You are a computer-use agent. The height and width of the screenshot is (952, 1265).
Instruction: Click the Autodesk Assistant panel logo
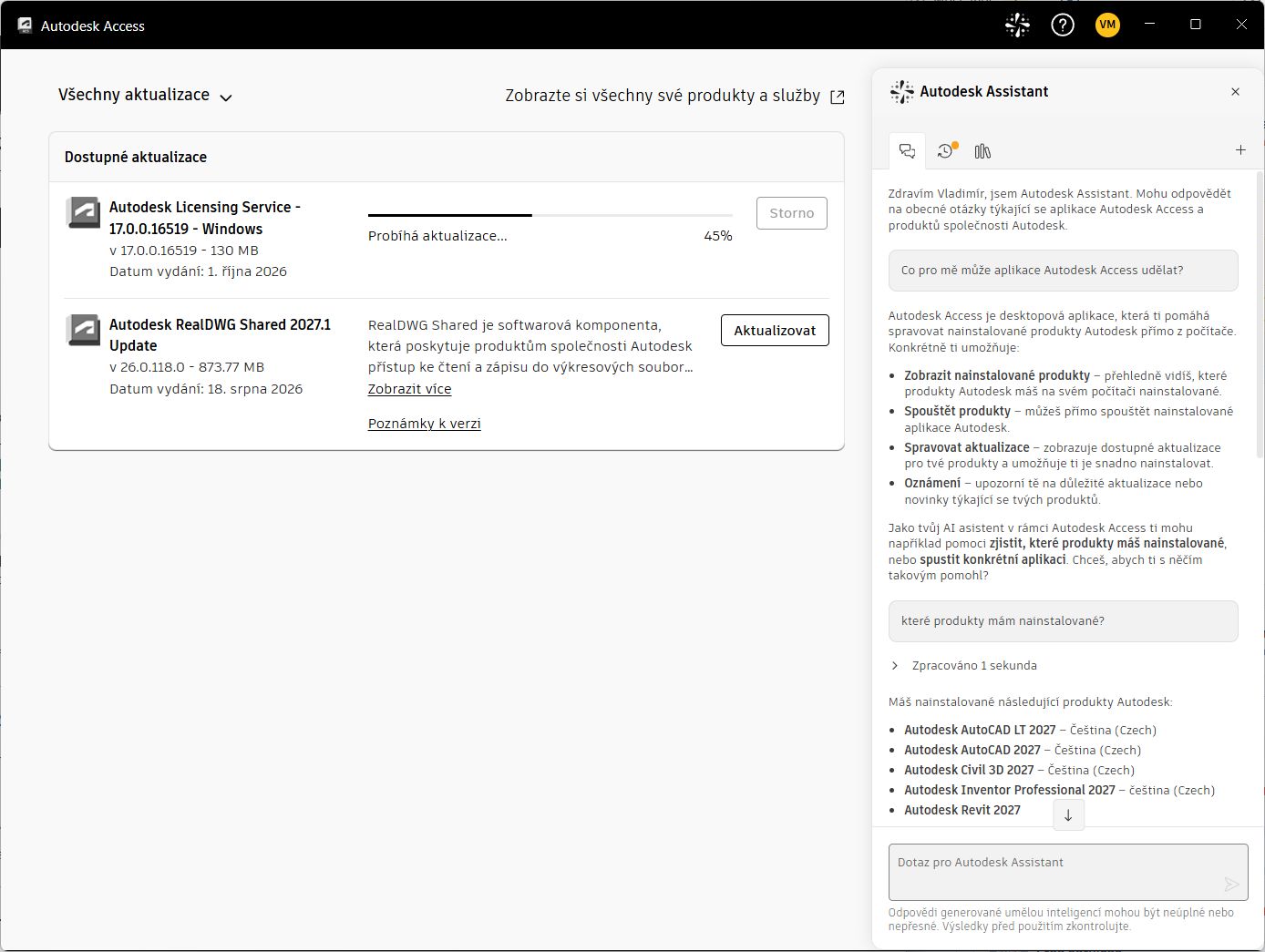tap(901, 91)
